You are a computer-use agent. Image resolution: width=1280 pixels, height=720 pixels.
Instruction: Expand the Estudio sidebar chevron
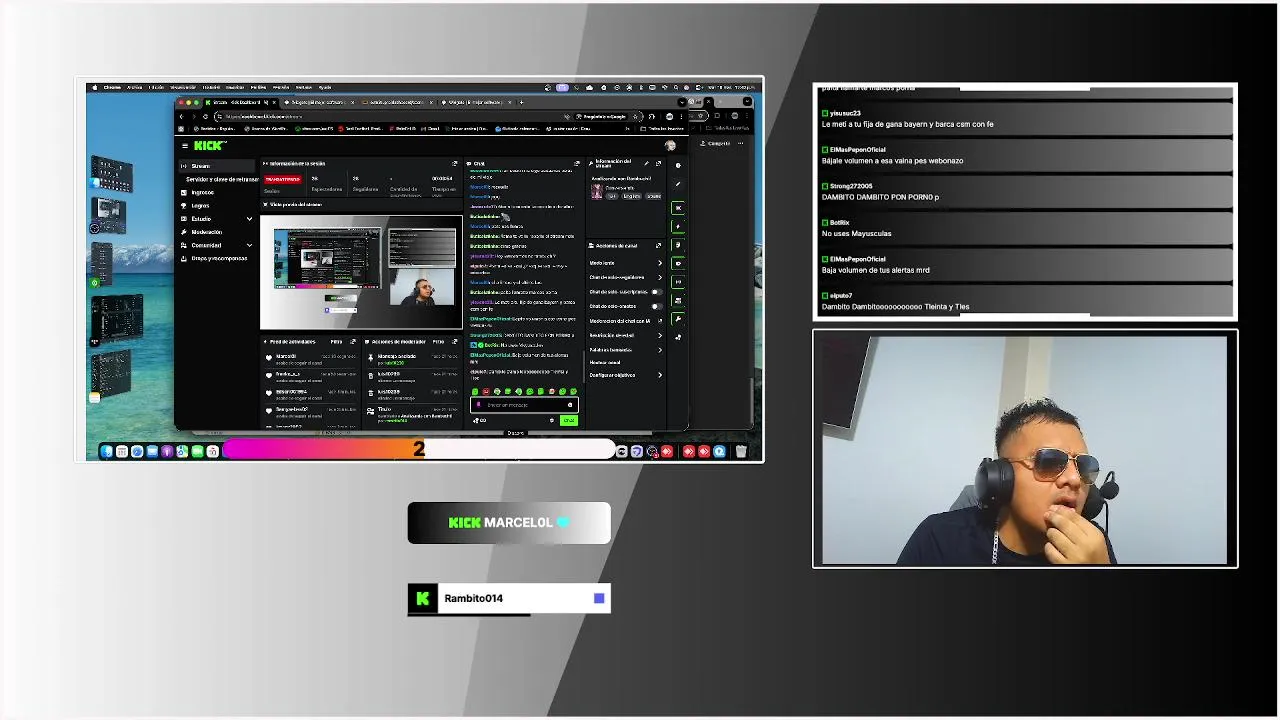click(x=249, y=218)
